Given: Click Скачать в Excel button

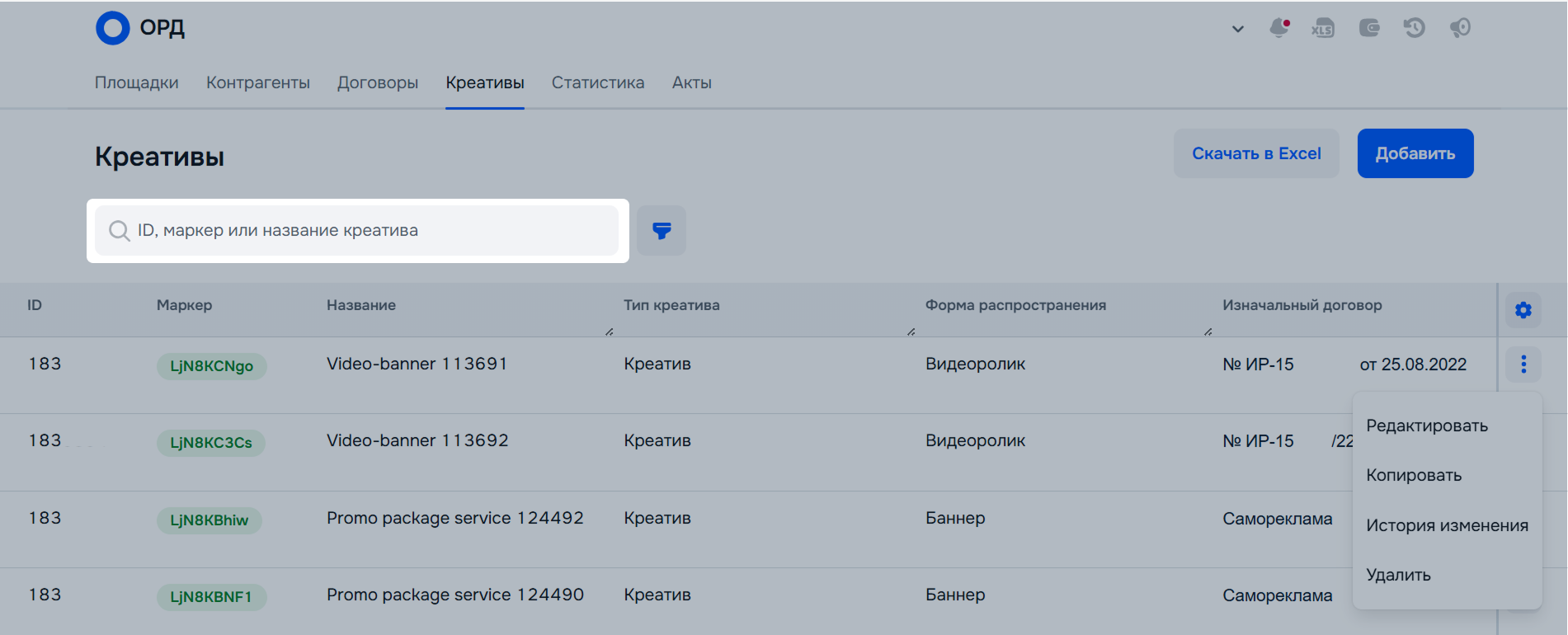Looking at the screenshot, I should (x=1256, y=153).
